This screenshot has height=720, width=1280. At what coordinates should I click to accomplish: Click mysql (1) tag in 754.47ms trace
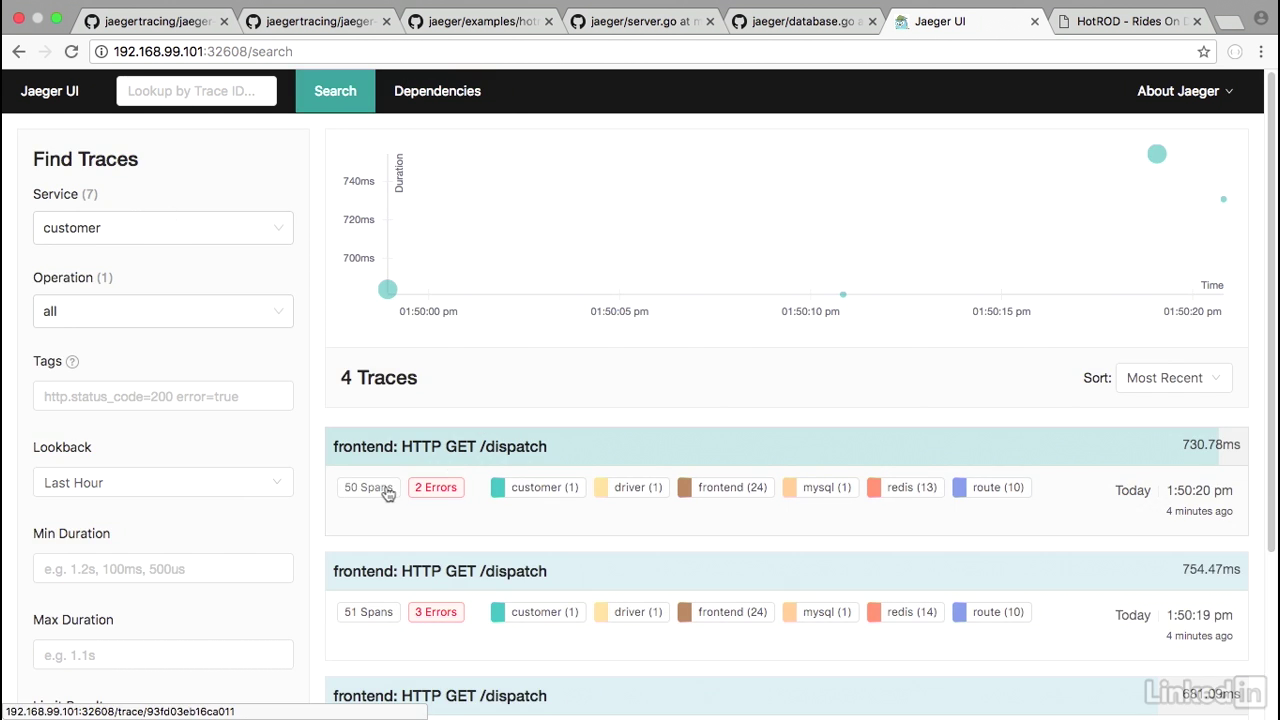[x=819, y=612]
